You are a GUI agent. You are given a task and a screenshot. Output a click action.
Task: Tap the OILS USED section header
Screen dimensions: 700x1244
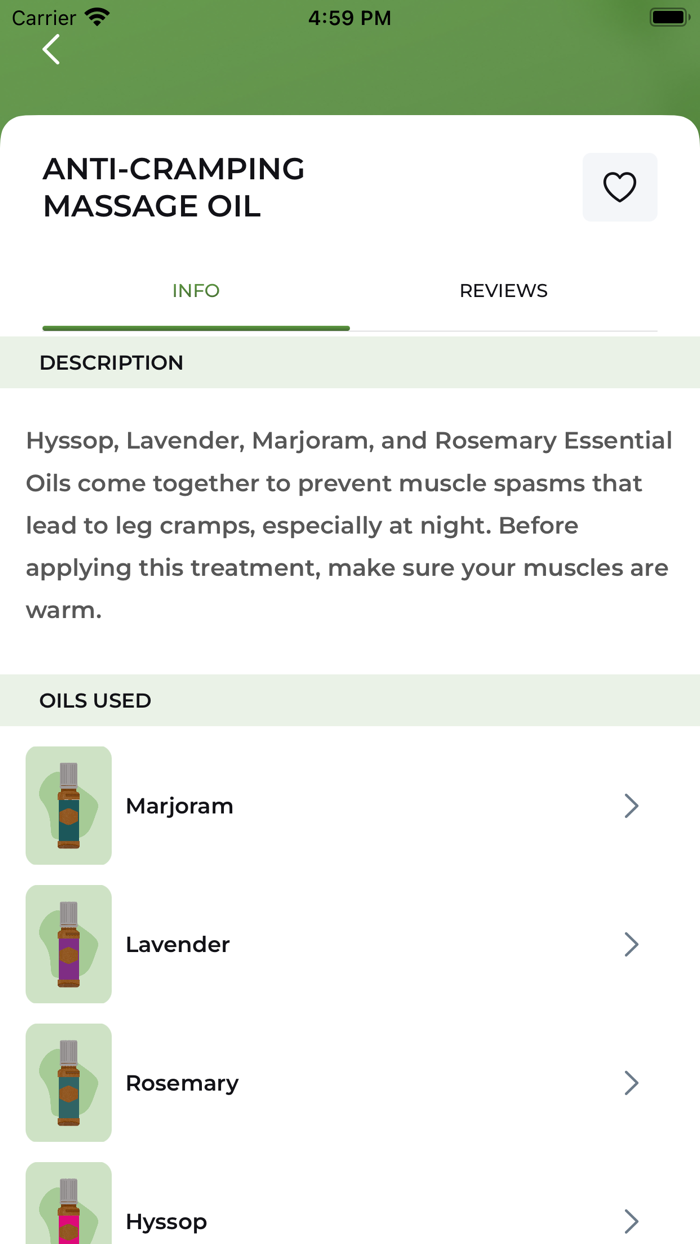click(95, 700)
